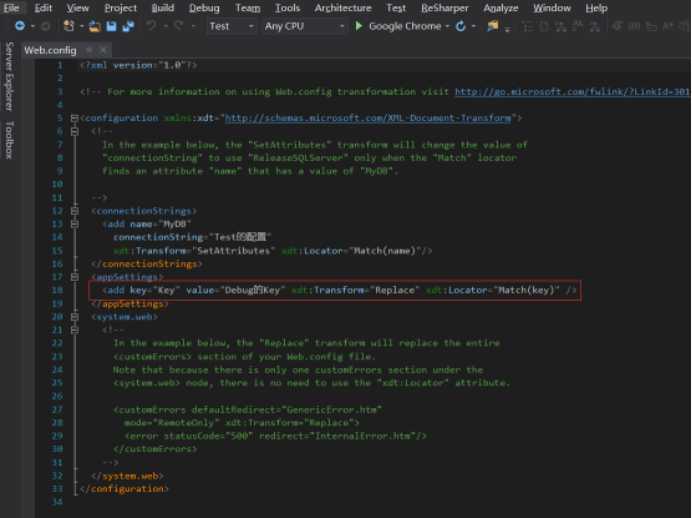Collapse the comment block on line 6

(x=75, y=131)
